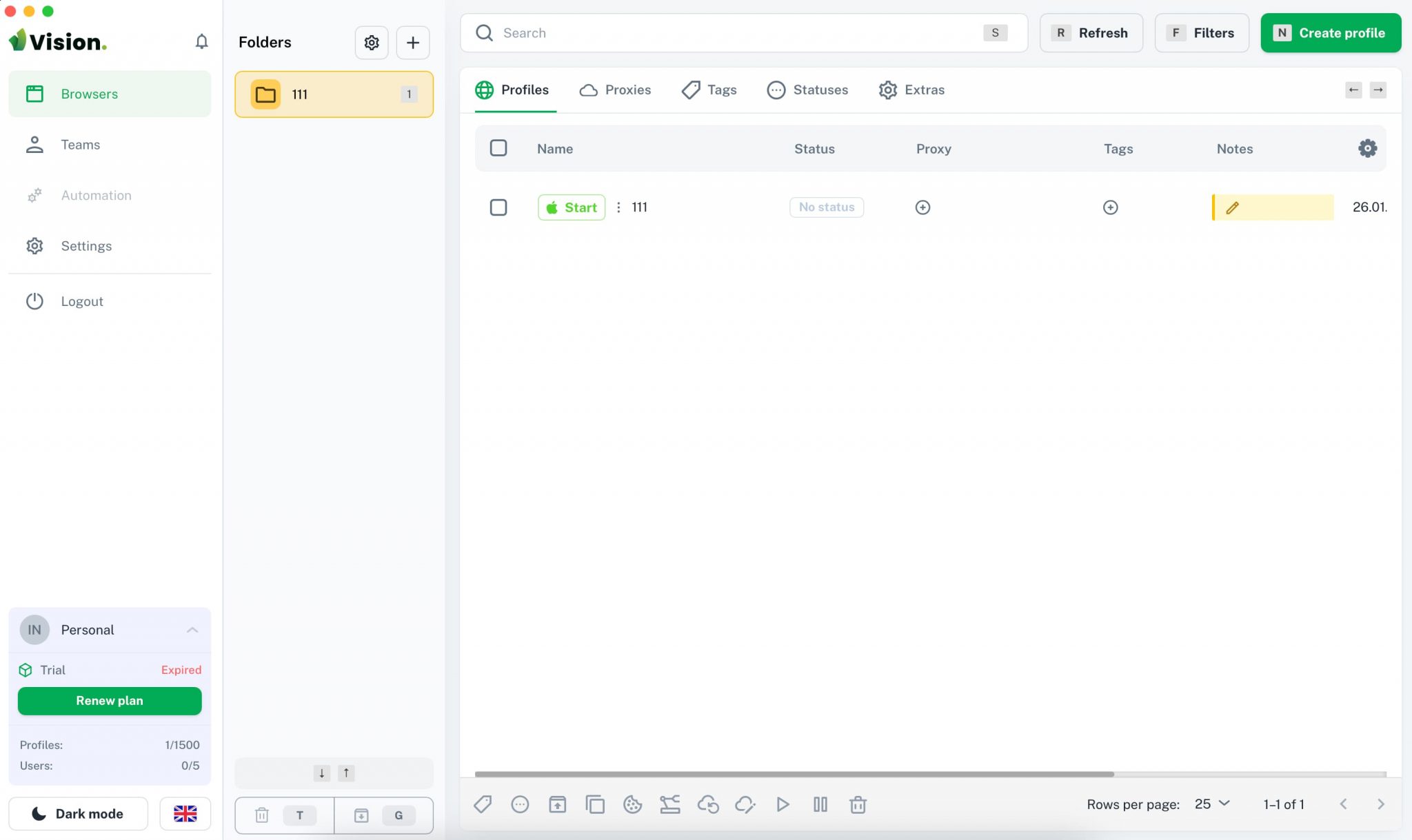Open the Rows per page dropdown
This screenshot has width=1412, height=840.
point(1210,803)
